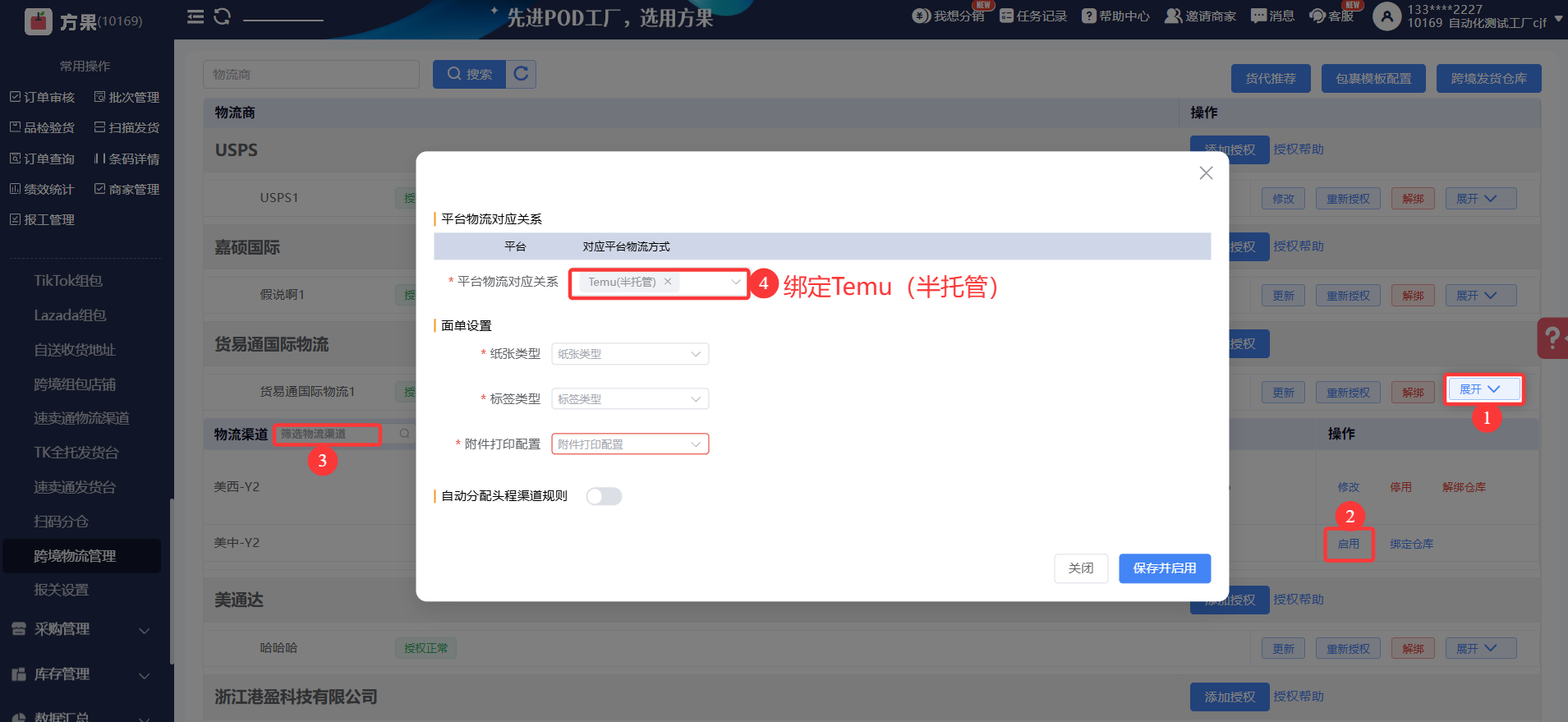Image resolution: width=1568 pixels, height=722 pixels.
Task: Select 跨境物流管理 in the sidebar
Action: [82, 556]
